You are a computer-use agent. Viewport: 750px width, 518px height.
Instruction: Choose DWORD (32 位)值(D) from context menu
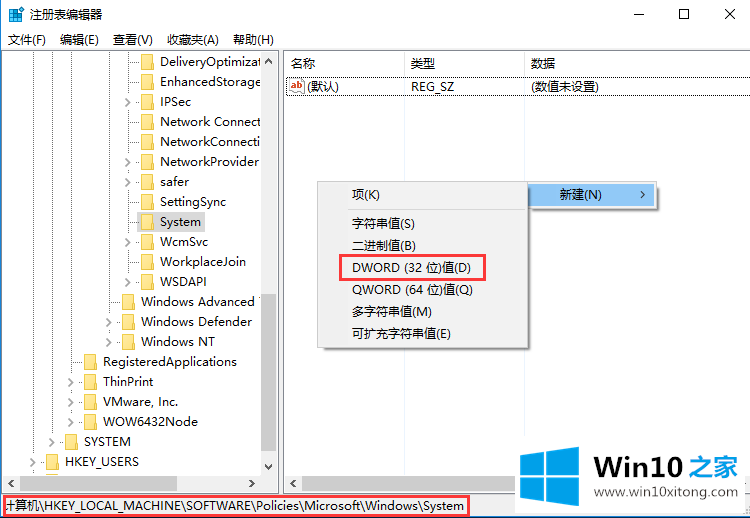tap(412, 268)
